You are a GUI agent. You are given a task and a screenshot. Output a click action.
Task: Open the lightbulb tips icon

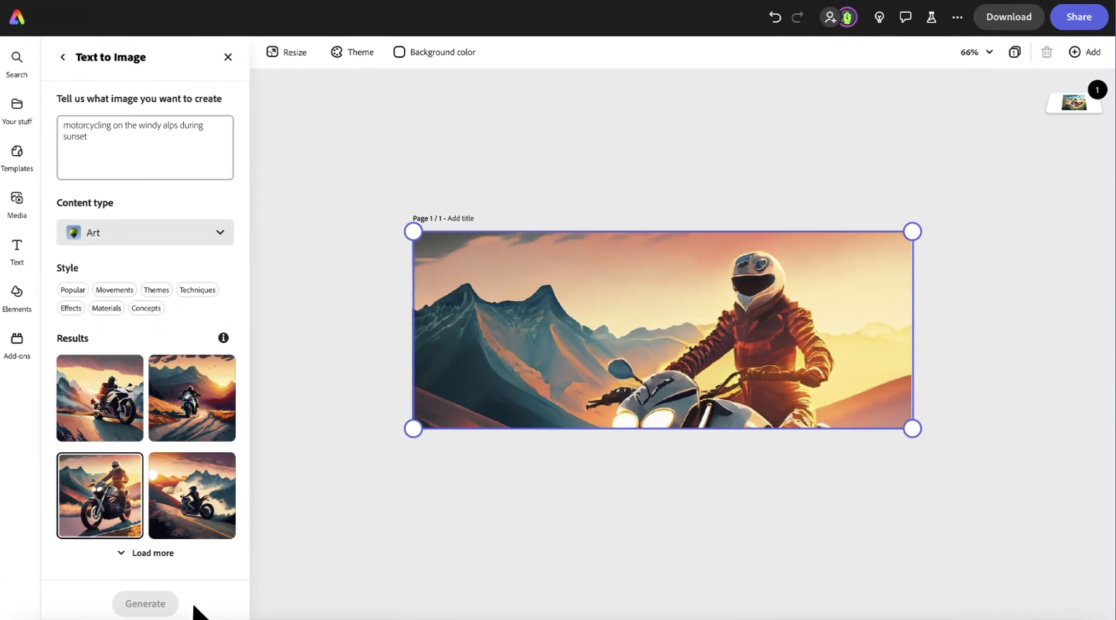[x=879, y=17]
